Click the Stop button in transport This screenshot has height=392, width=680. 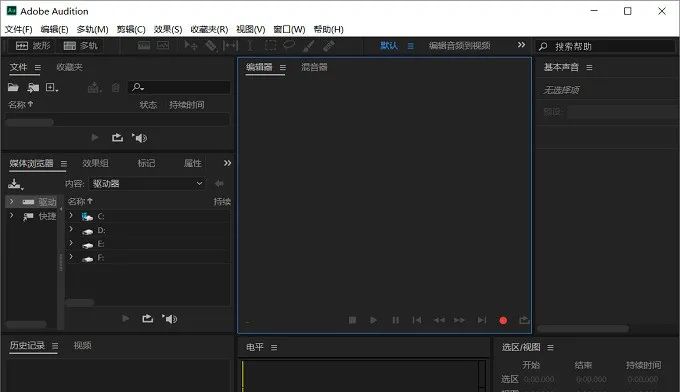(352, 320)
